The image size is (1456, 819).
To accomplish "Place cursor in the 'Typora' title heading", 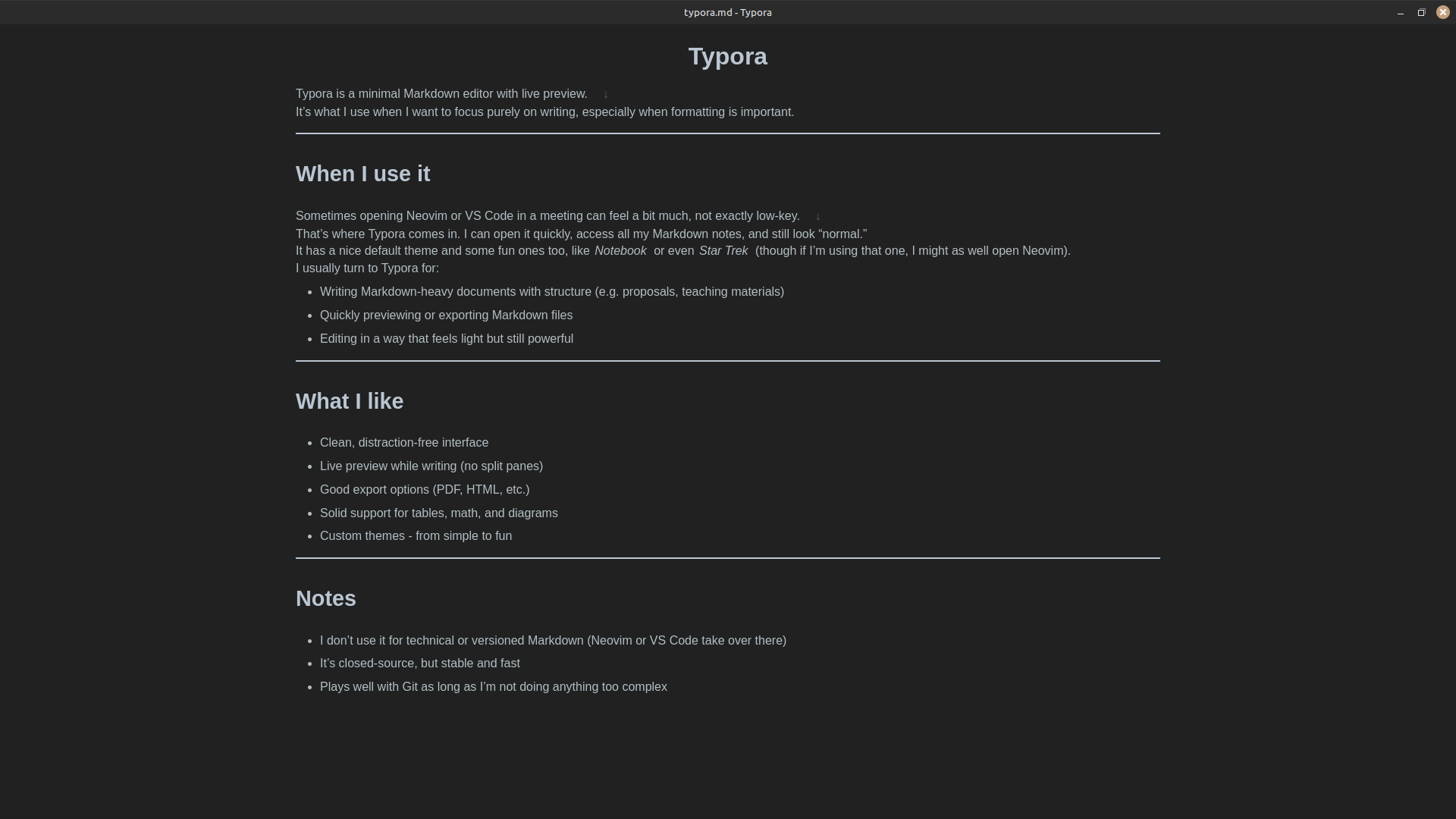I will point(727,57).
